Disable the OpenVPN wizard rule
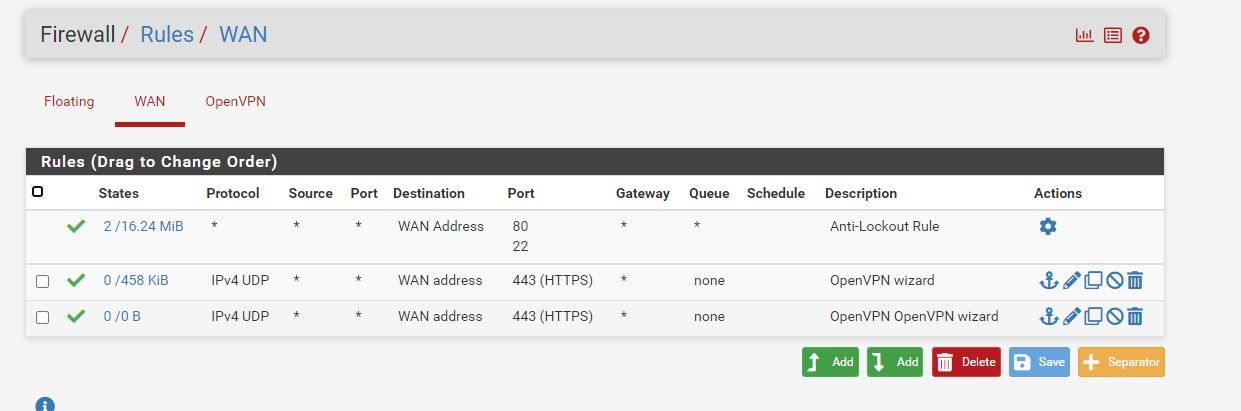 tap(1114, 281)
